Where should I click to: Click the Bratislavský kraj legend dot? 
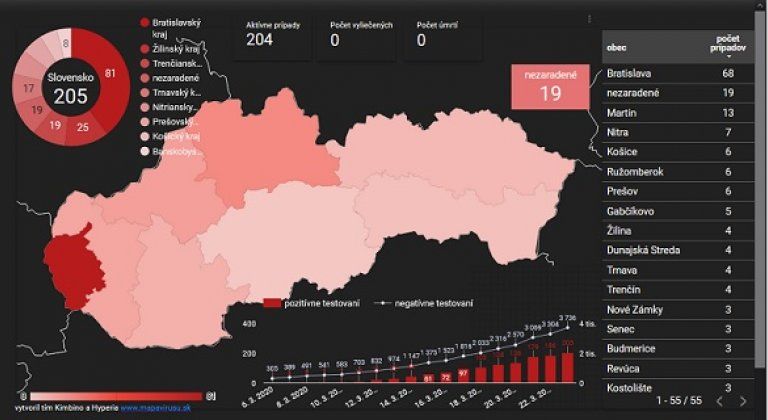pos(145,22)
